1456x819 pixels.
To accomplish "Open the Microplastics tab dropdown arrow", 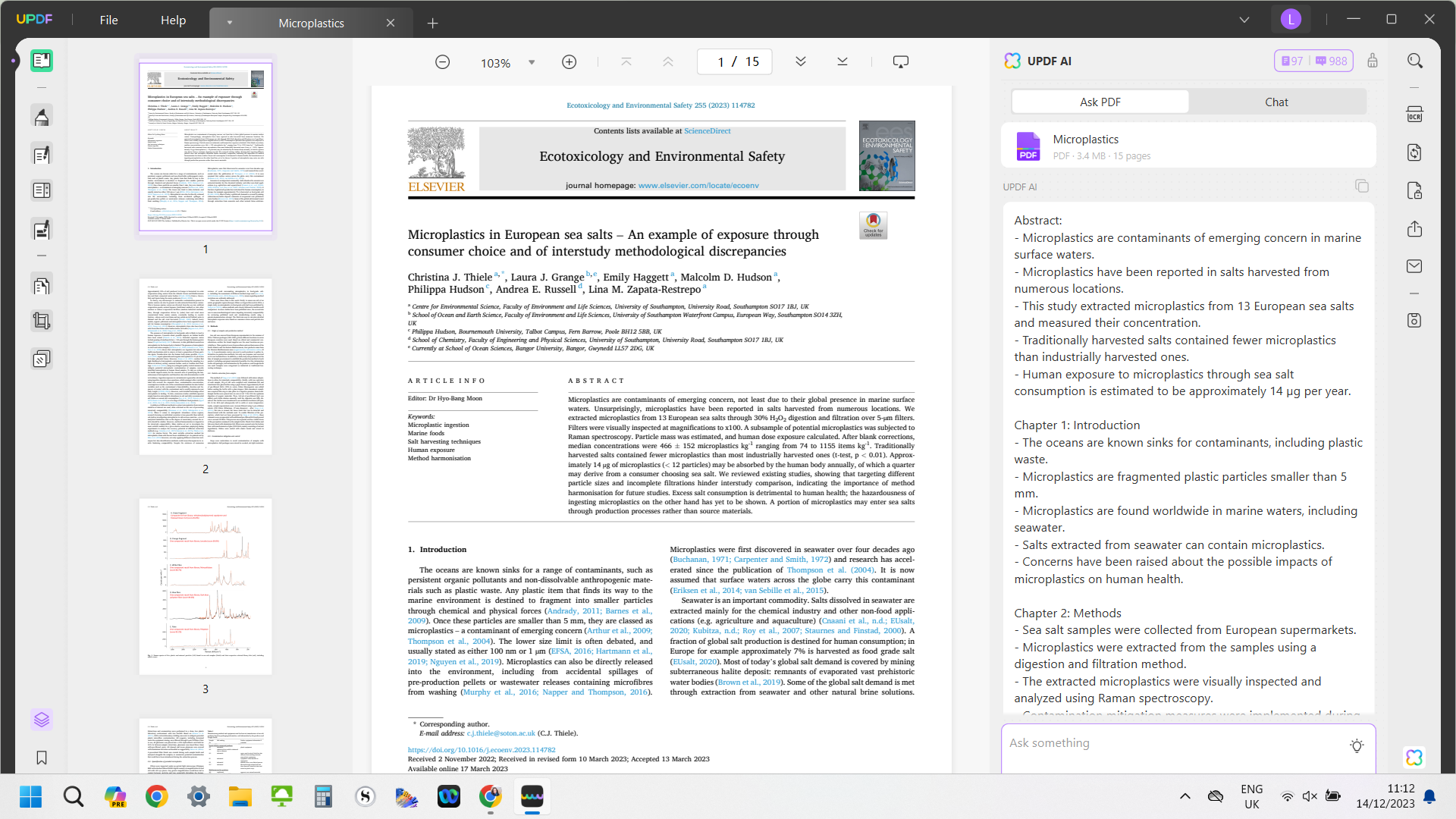I will click(x=229, y=23).
